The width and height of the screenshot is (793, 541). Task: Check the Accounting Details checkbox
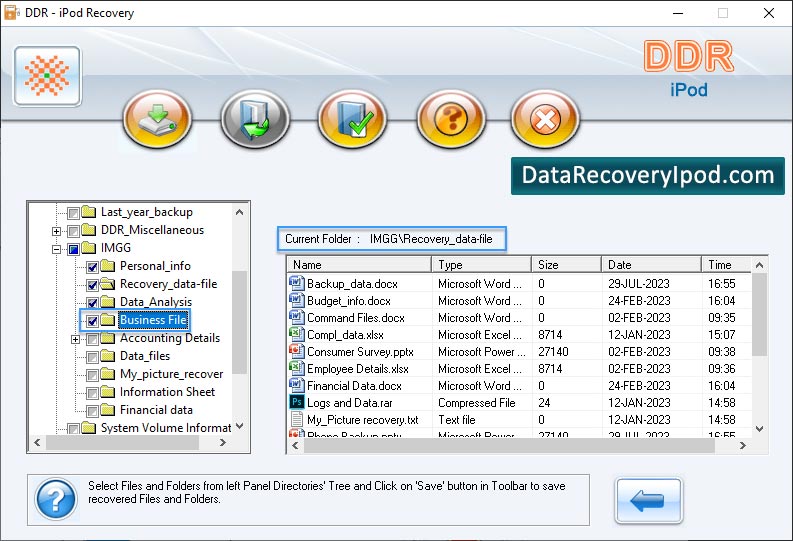pos(93,339)
